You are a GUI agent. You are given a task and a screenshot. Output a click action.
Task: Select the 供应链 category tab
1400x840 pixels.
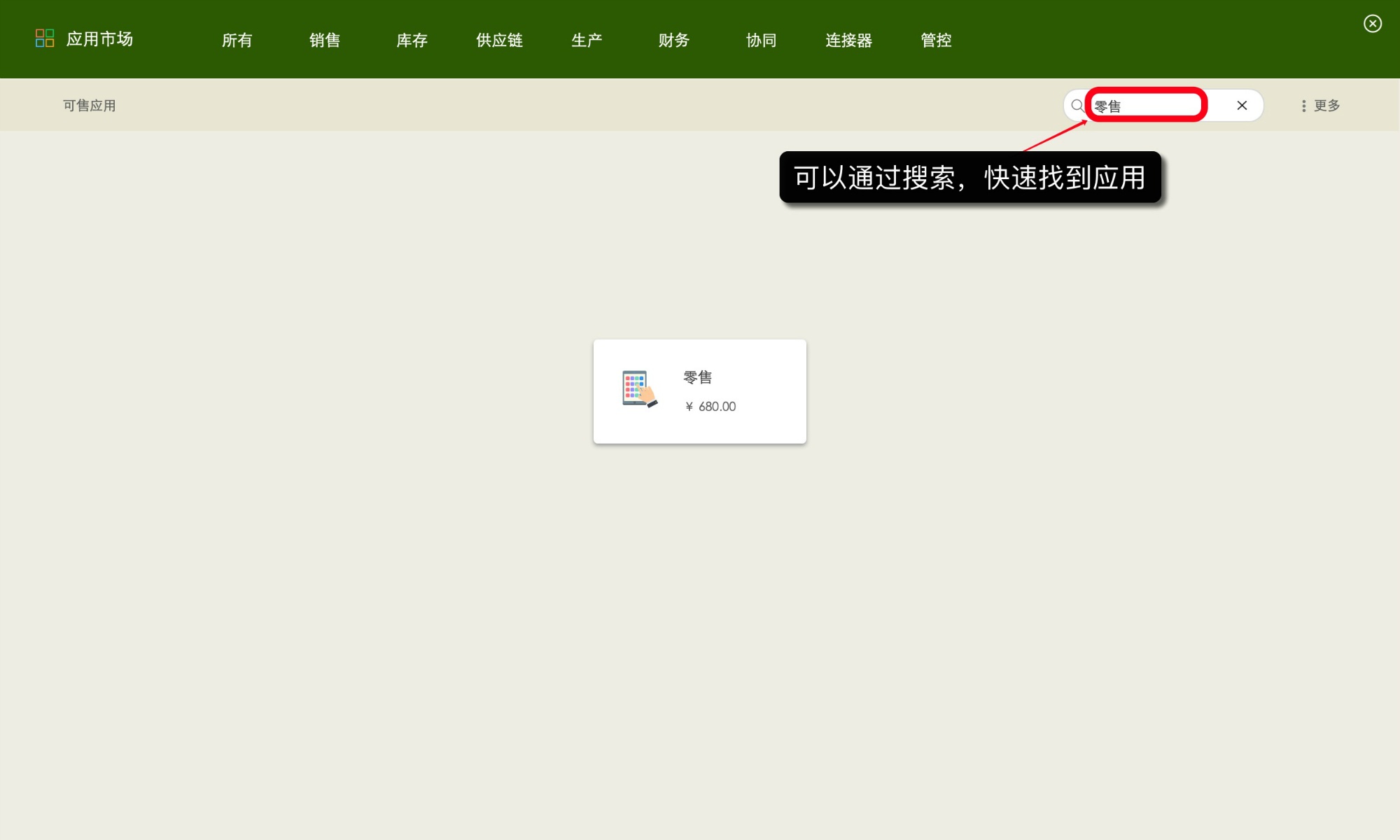(x=500, y=40)
